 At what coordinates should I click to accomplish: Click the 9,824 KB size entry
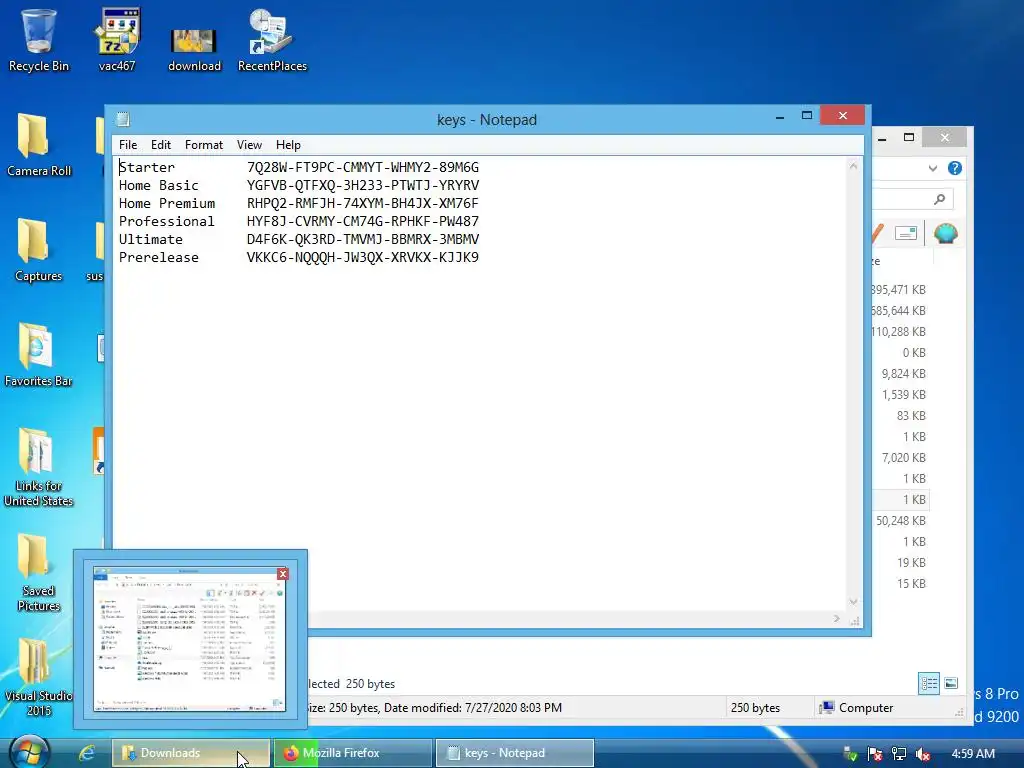click(x=904, y=374)
